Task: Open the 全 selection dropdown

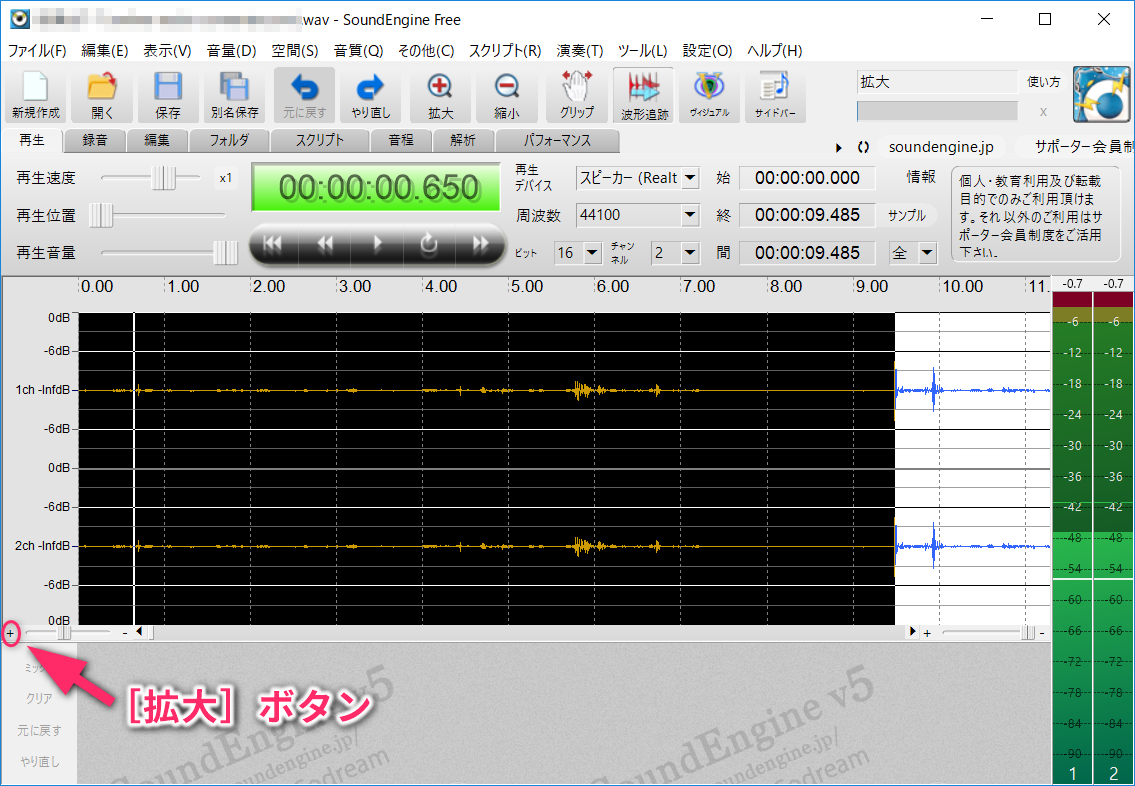Action: tap(927, 253)
